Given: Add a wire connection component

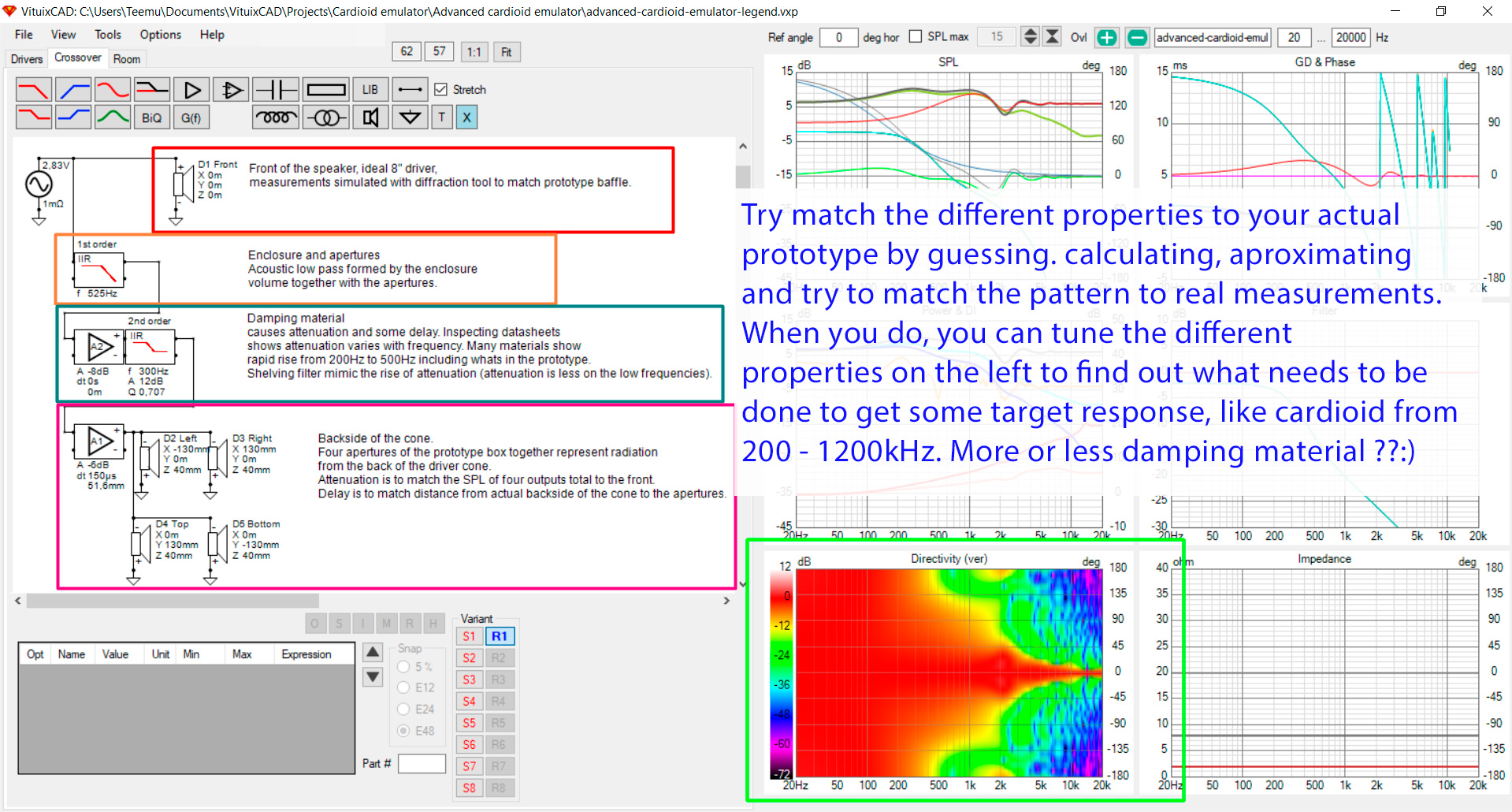Looking at the screenshot, I should 410,90.
